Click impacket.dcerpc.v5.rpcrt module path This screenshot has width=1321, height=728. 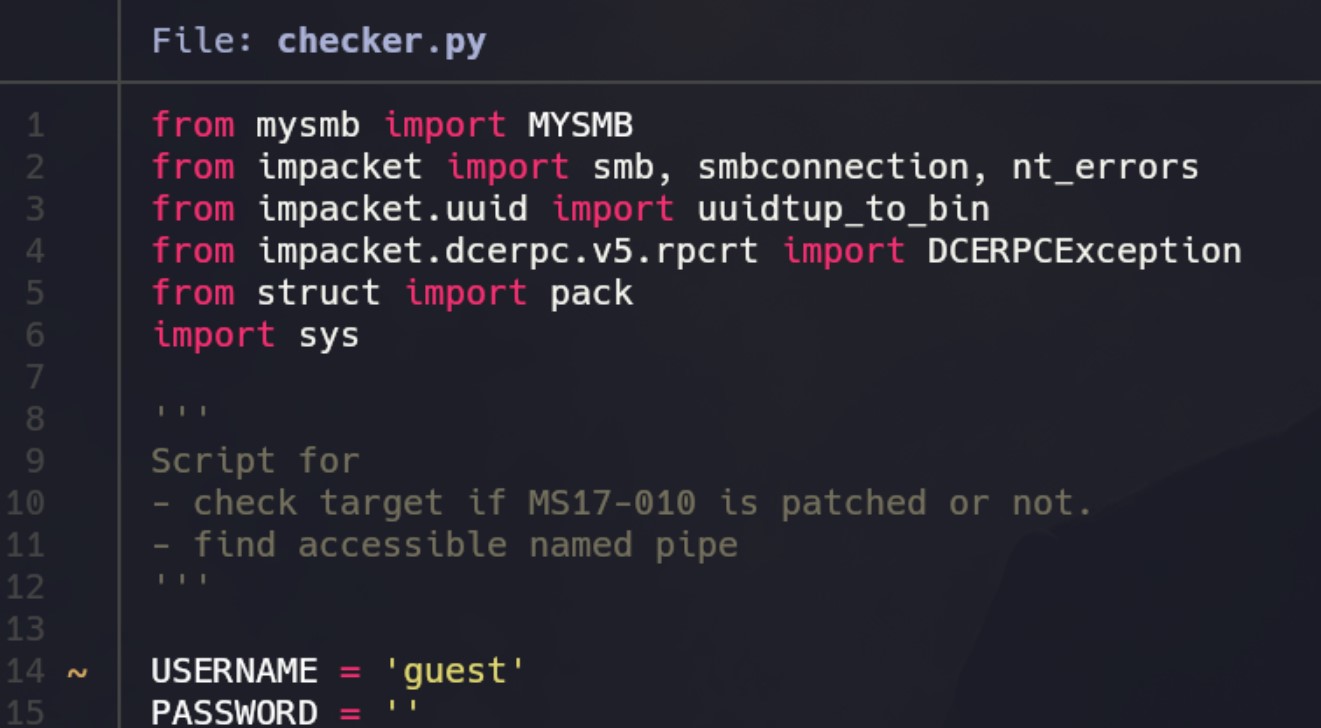point(507,251)
